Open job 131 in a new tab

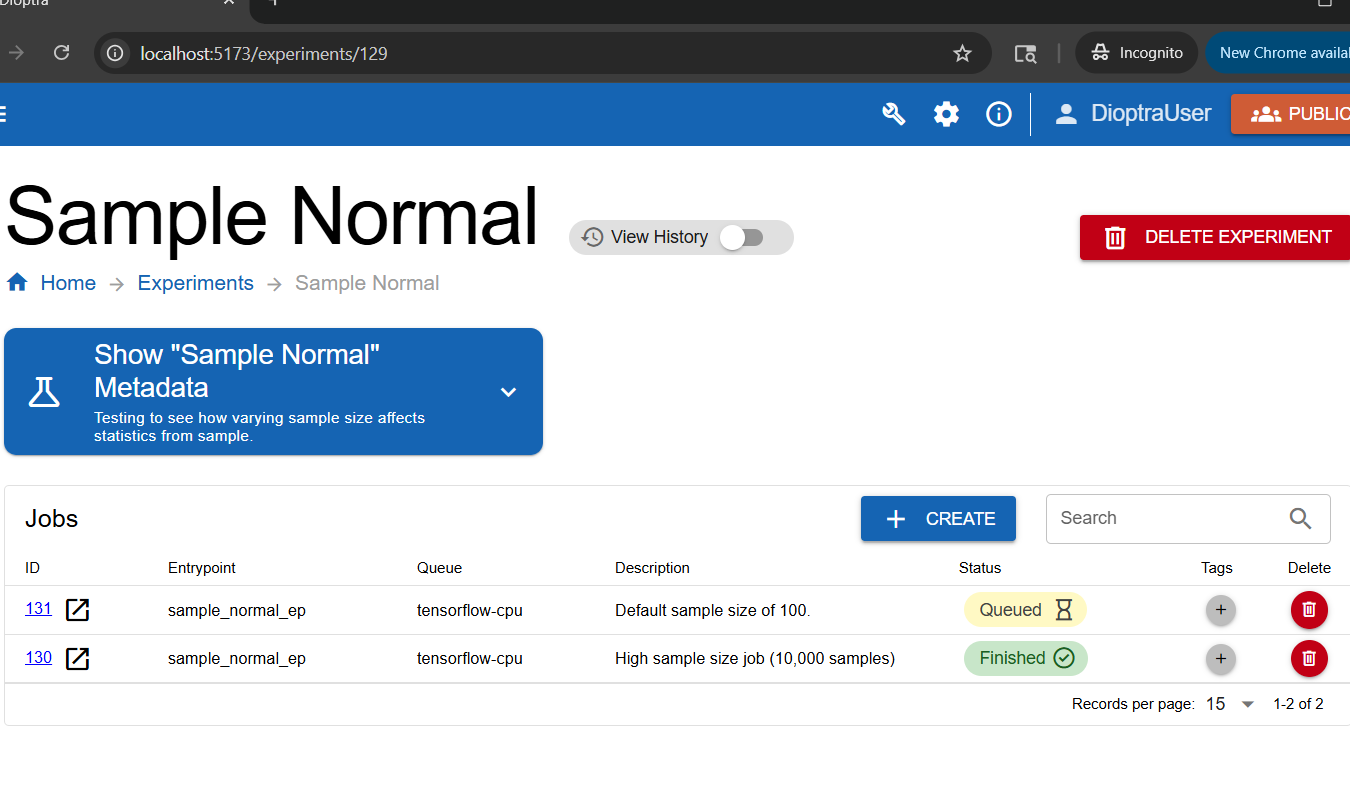pyautogui.click(x=77, y=610)
